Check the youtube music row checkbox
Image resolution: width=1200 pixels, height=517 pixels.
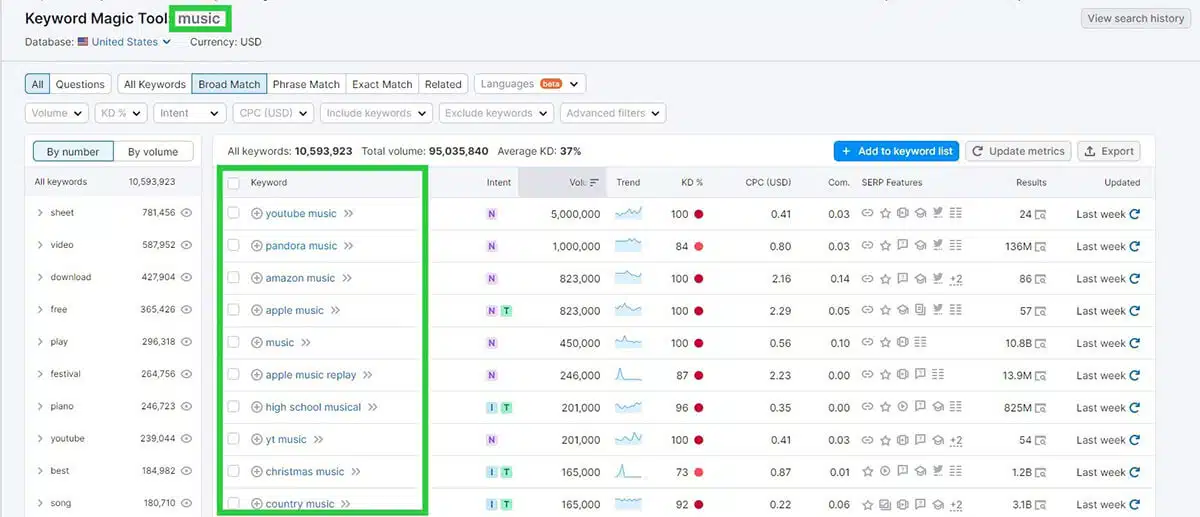click(x=234, y=213)
